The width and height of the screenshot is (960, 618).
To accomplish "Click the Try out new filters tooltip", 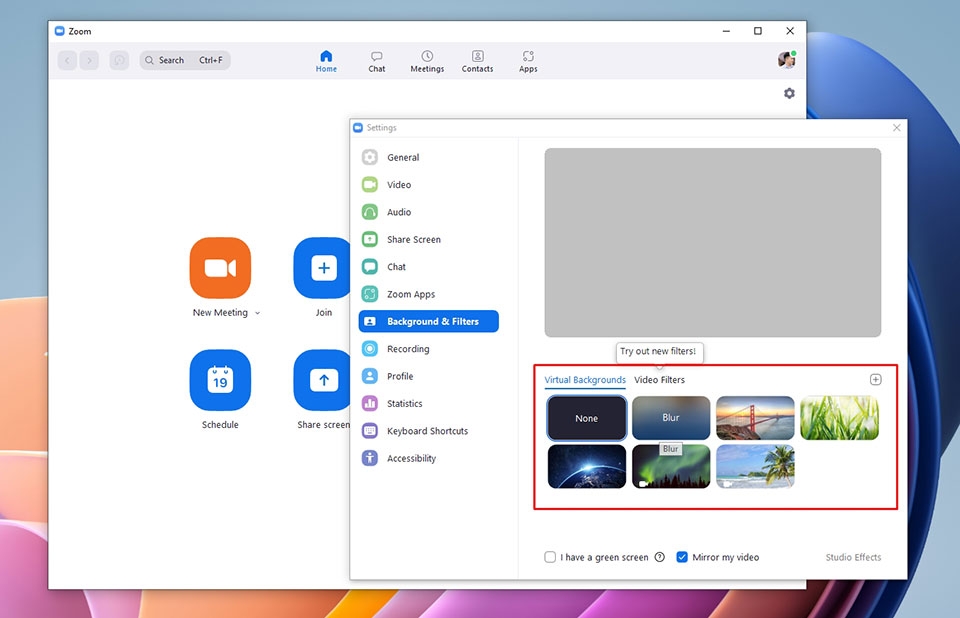I will pyautogui.click(x=658, y=352).
